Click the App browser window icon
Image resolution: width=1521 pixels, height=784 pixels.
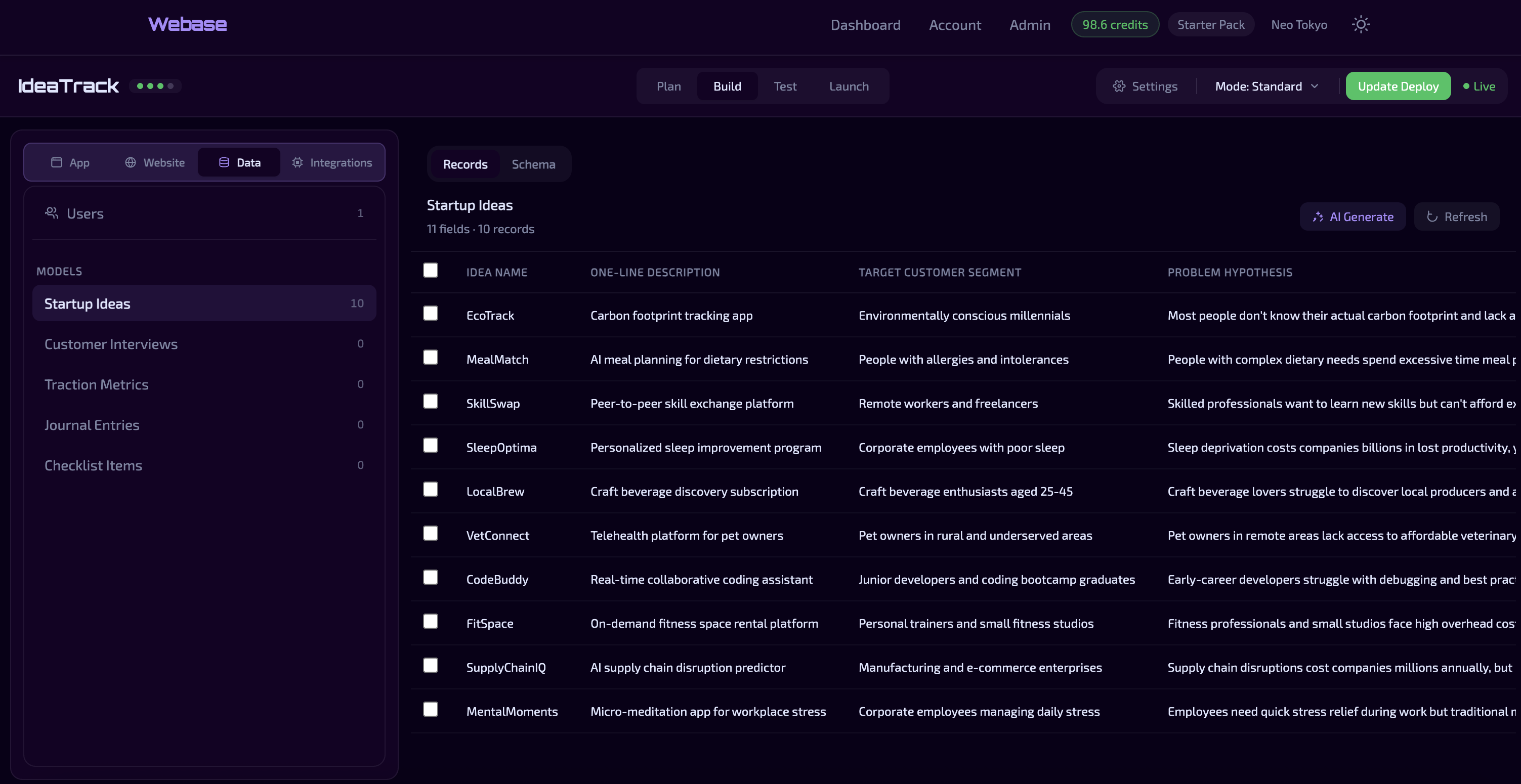[x=57, y=162]
